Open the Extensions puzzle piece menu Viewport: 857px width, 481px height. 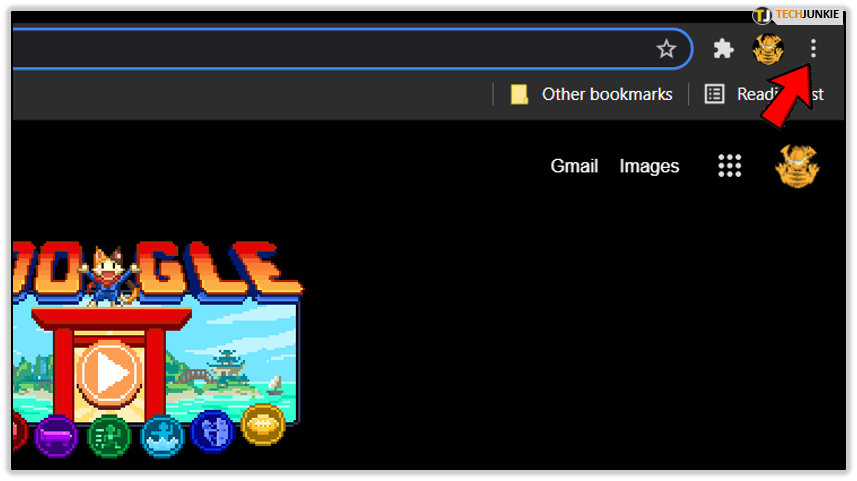point(723,49)
